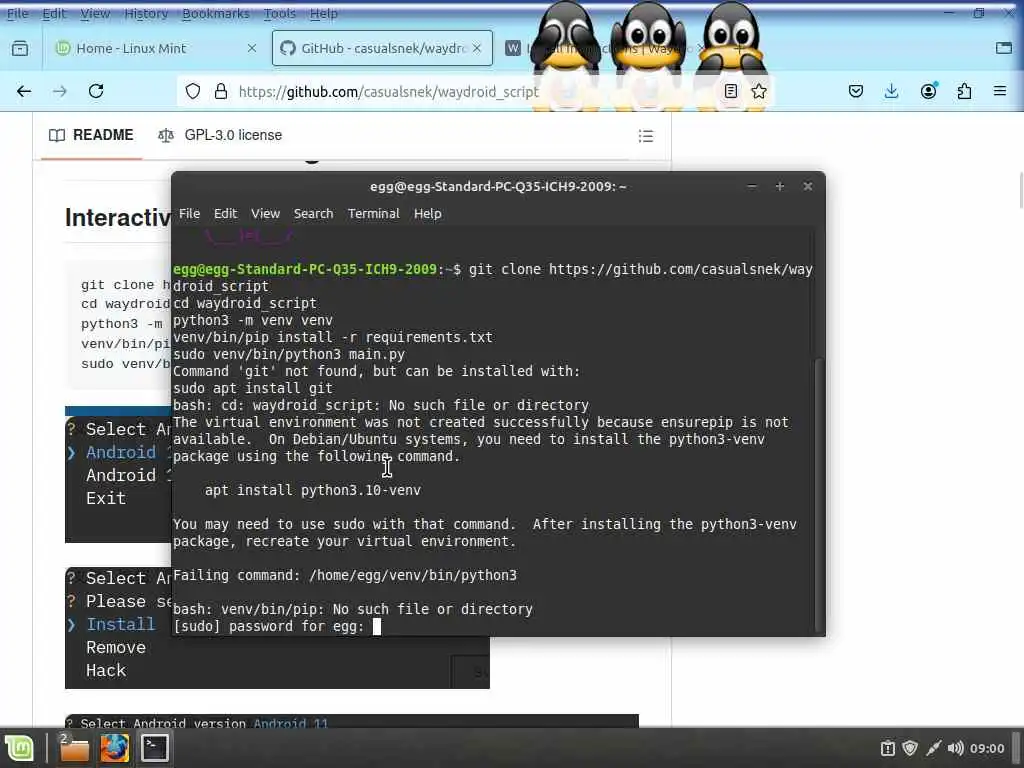Open the terminal Help menu
The width and height of the screenshot is (1024, 768).
(428, 214)
